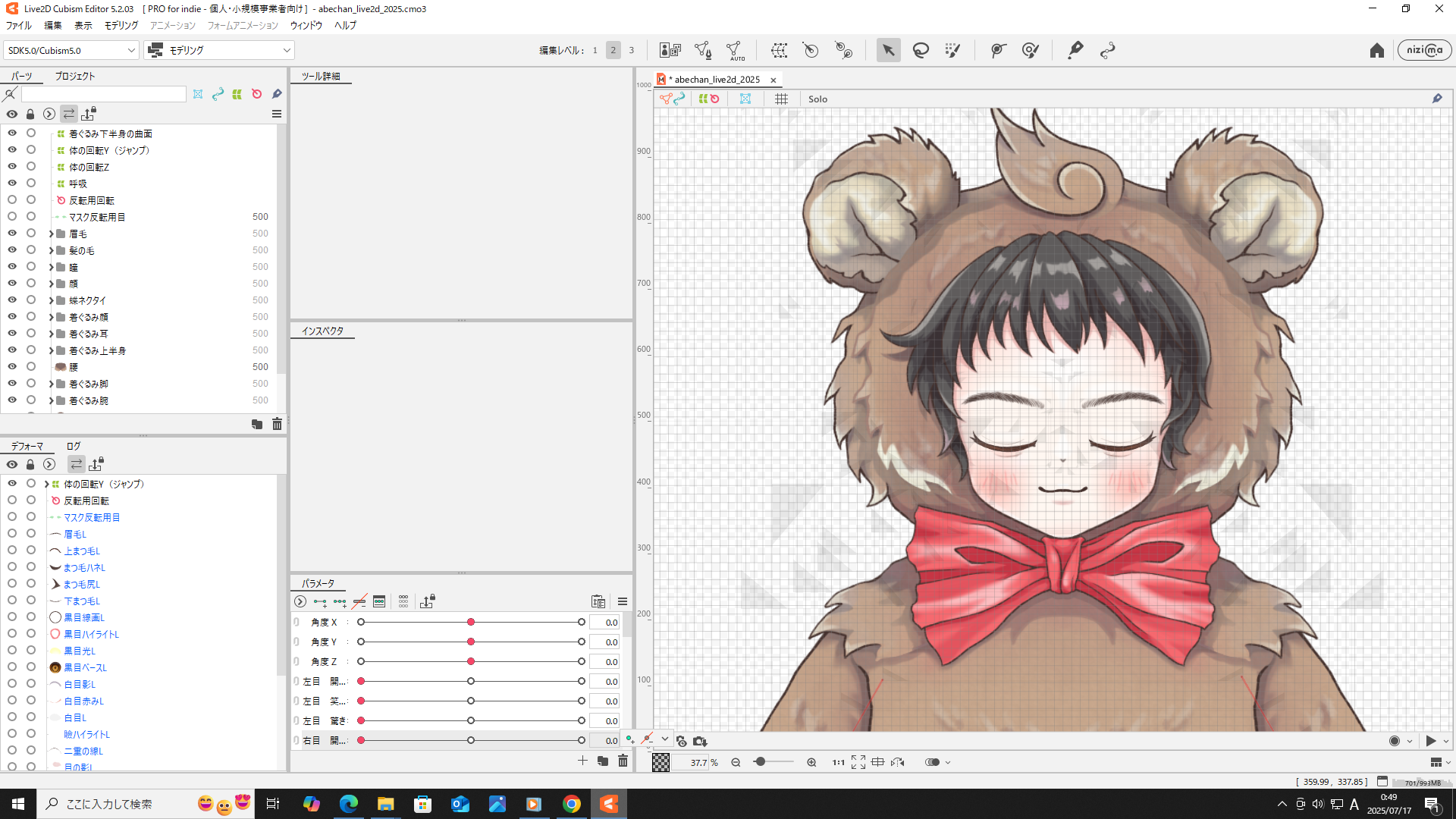Open the SDK5.0/Cubism5.0 target dropdown
The width and height of the screenshot is (1456, 819).
point(71,51)
